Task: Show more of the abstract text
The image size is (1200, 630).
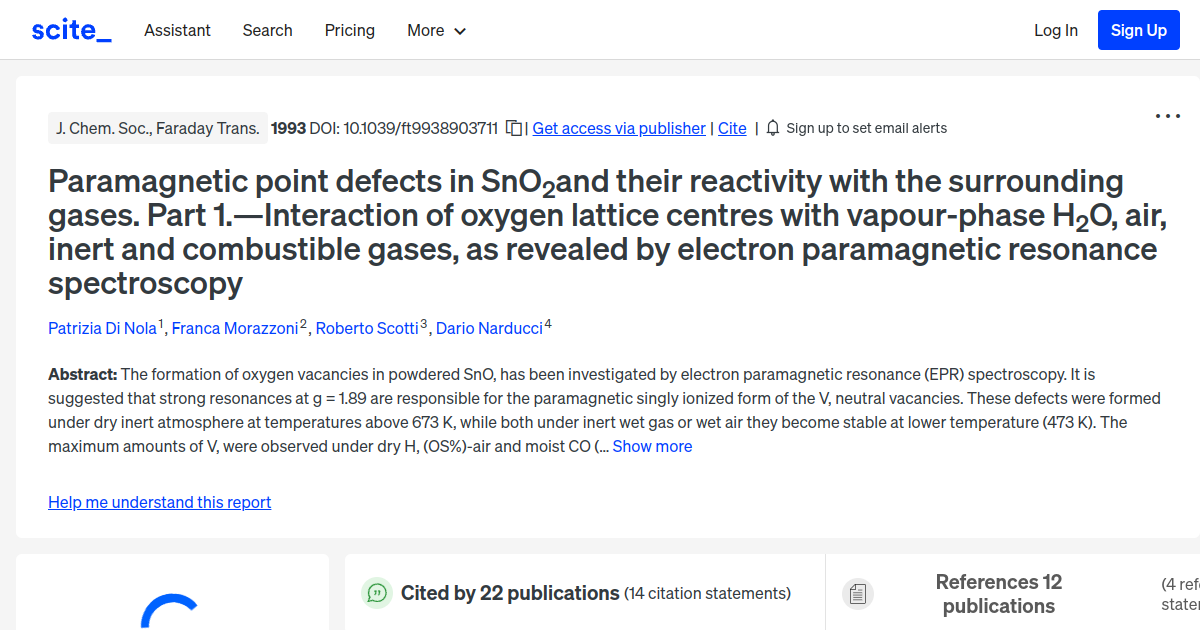Action: pyautogui.click(x=652, y=446)
